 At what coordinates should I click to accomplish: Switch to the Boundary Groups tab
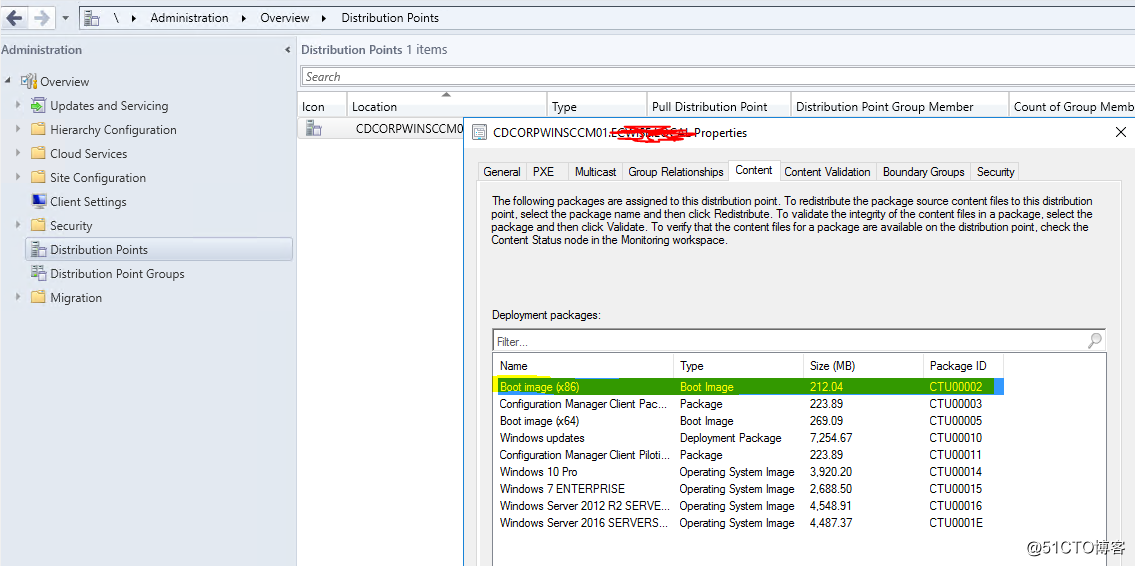pos(924,172)
